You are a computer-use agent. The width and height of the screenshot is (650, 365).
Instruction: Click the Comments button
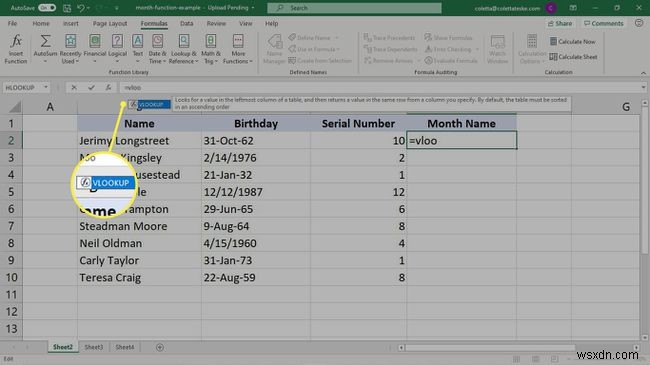point(604,24)
